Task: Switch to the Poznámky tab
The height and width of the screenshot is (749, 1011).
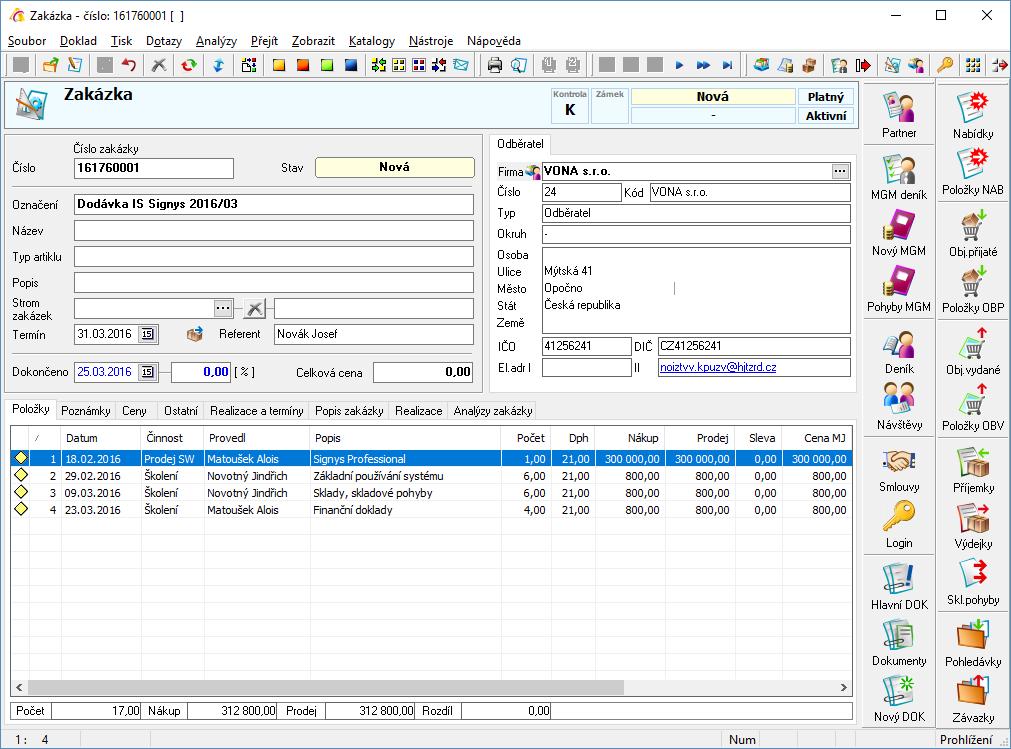Action: tap(86, 411)
